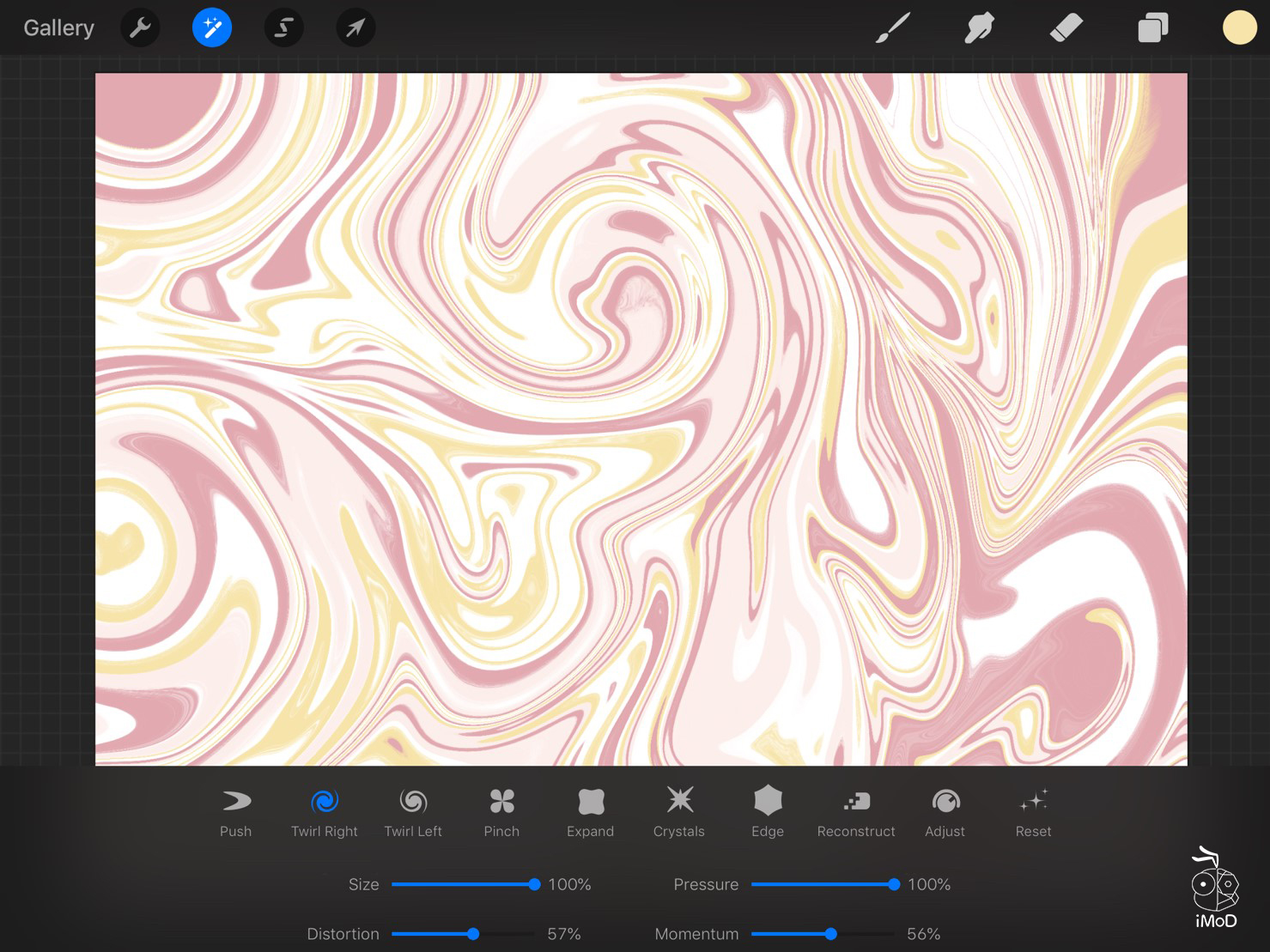Select the Expand liquify mode

tap(590, 812)
